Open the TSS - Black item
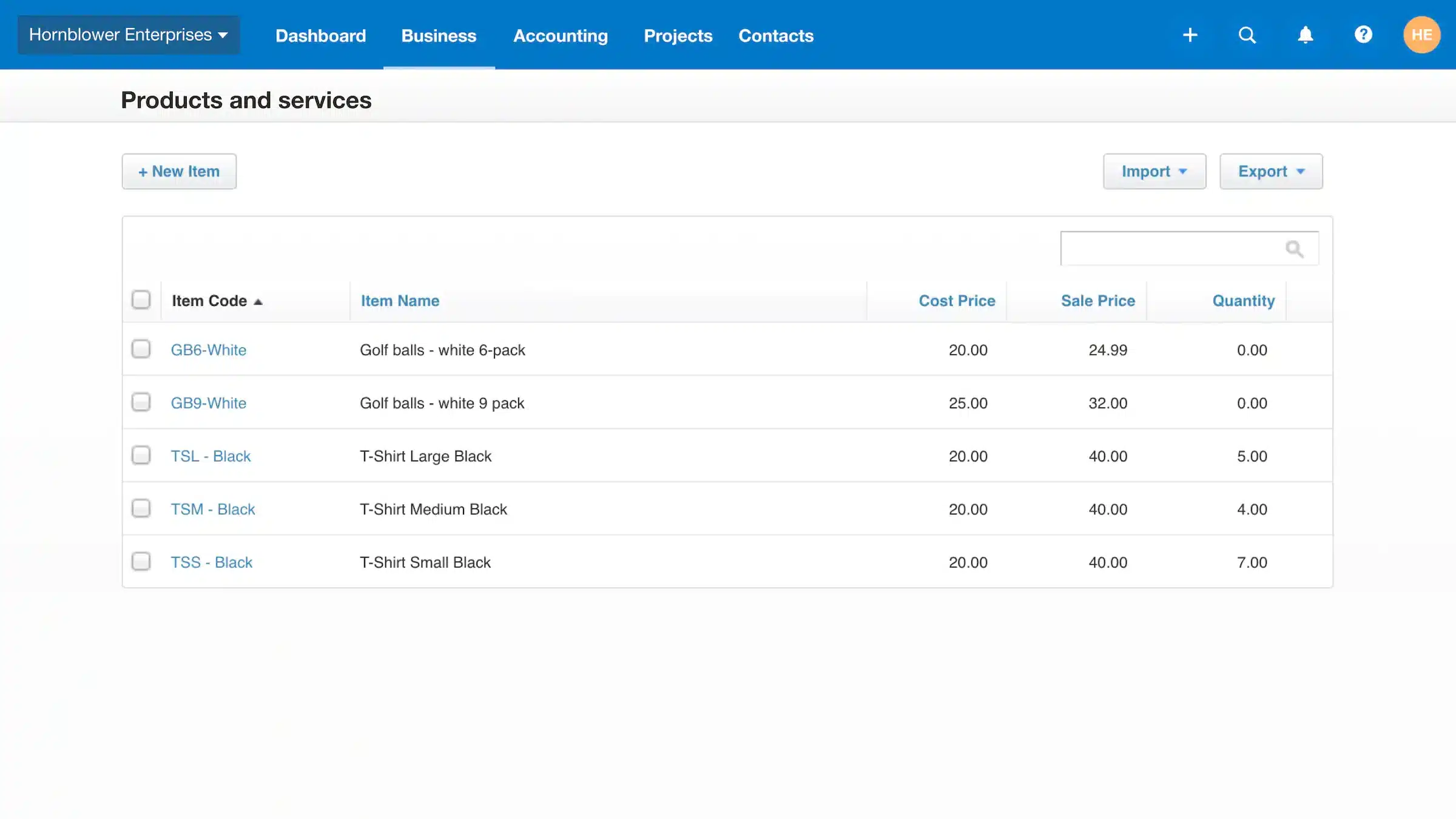Image resolution: width=1456 pixels, height=819 pixels. 211,562
